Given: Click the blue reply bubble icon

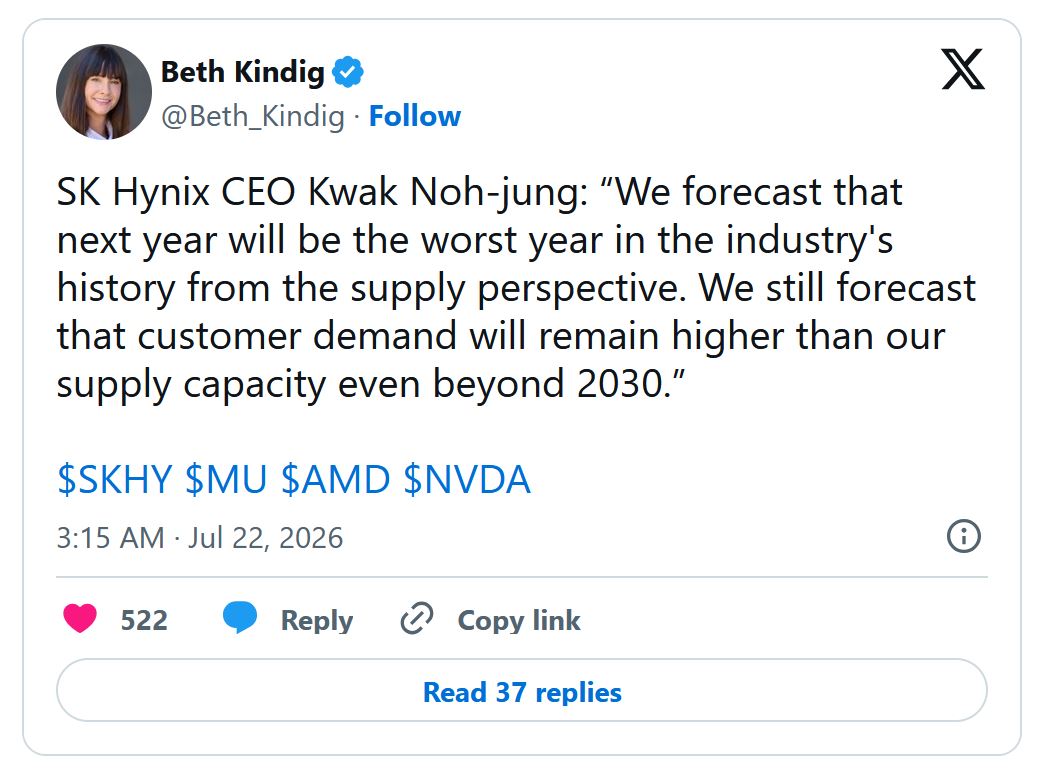Looking at the screenshot, I should pos(240,618).
